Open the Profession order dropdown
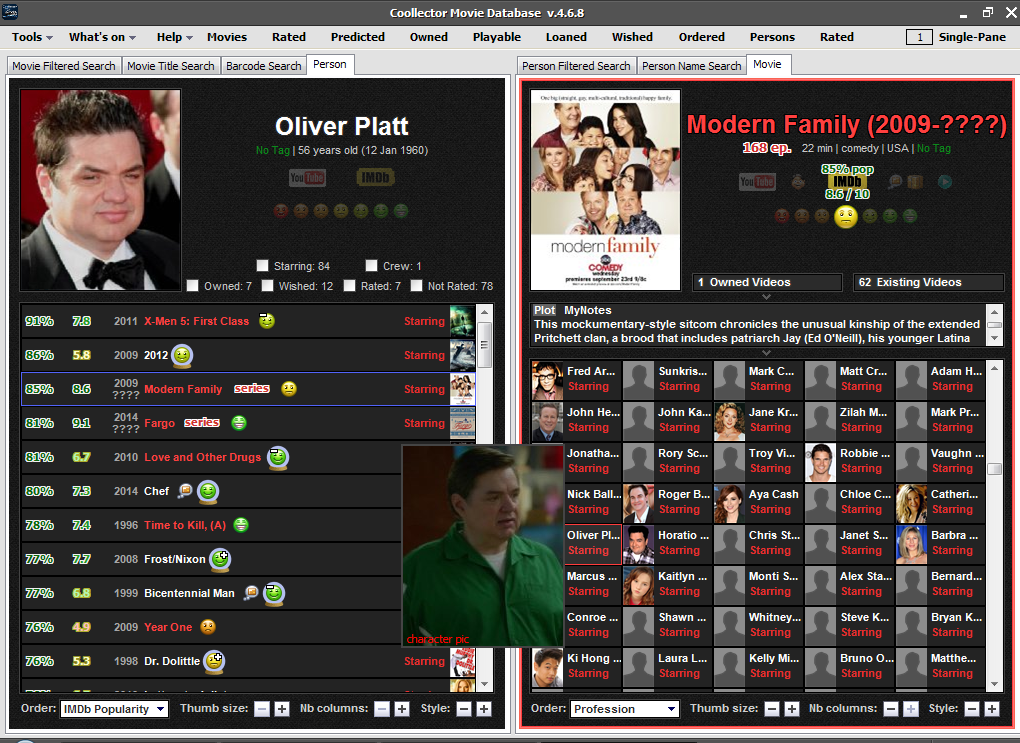This screenshot has width=1020, height=743. [625, 709]
